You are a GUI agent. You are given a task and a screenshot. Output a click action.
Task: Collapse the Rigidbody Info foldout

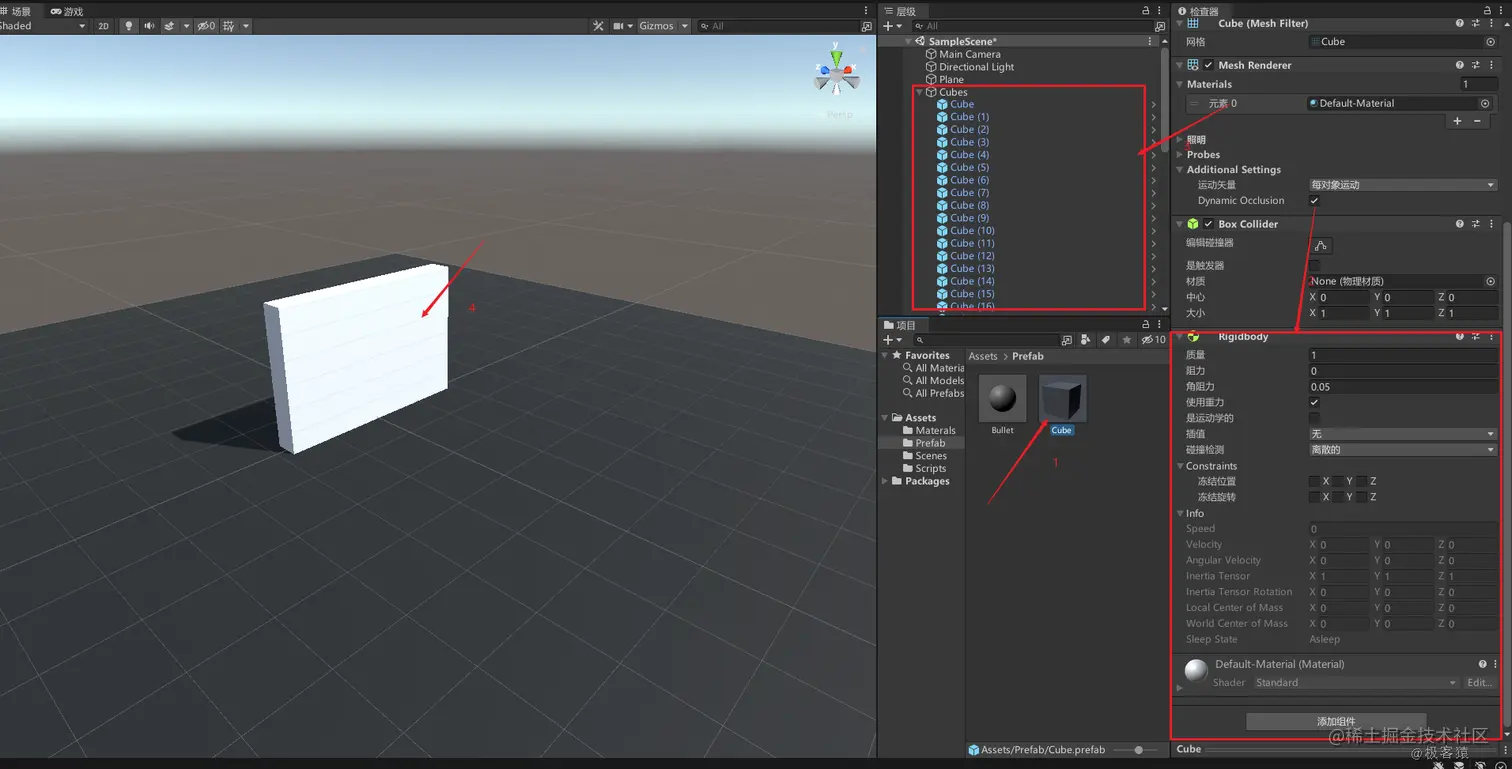[x=1180, y=513]
